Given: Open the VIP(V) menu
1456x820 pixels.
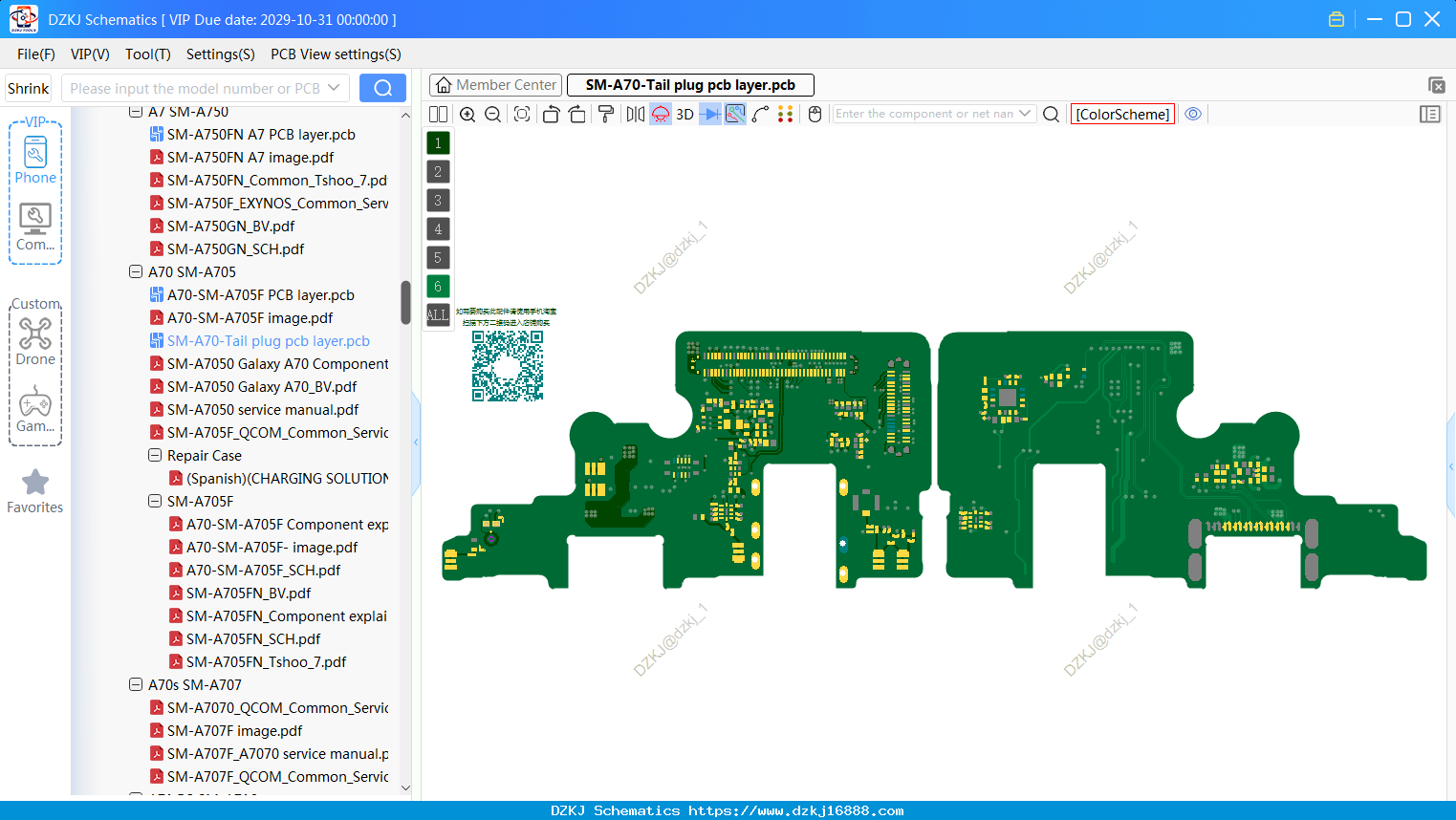Looking at the screenshot, I should (x=90, y=54).
